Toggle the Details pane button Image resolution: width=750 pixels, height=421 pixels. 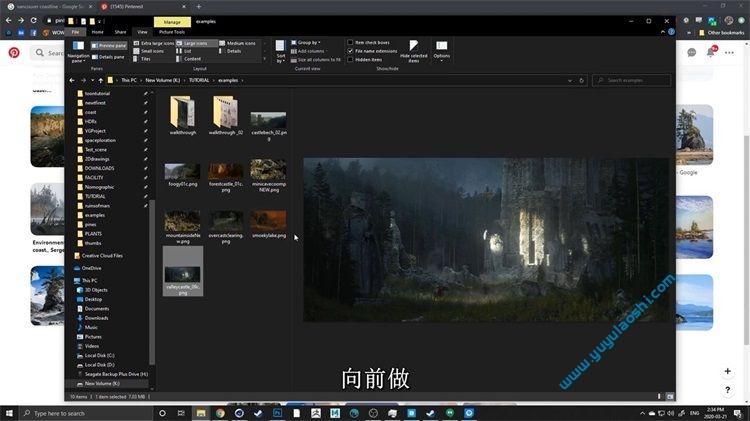(108, 57)
